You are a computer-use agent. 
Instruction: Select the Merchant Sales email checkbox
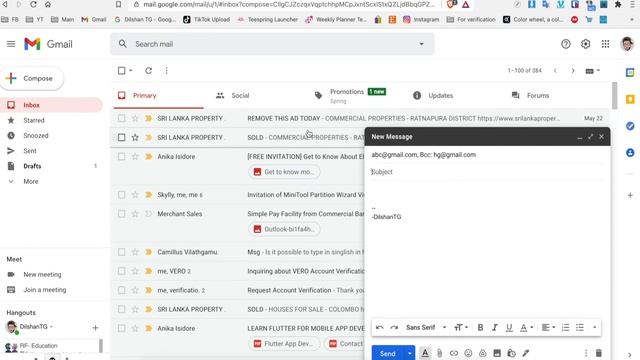click(122, 214)
